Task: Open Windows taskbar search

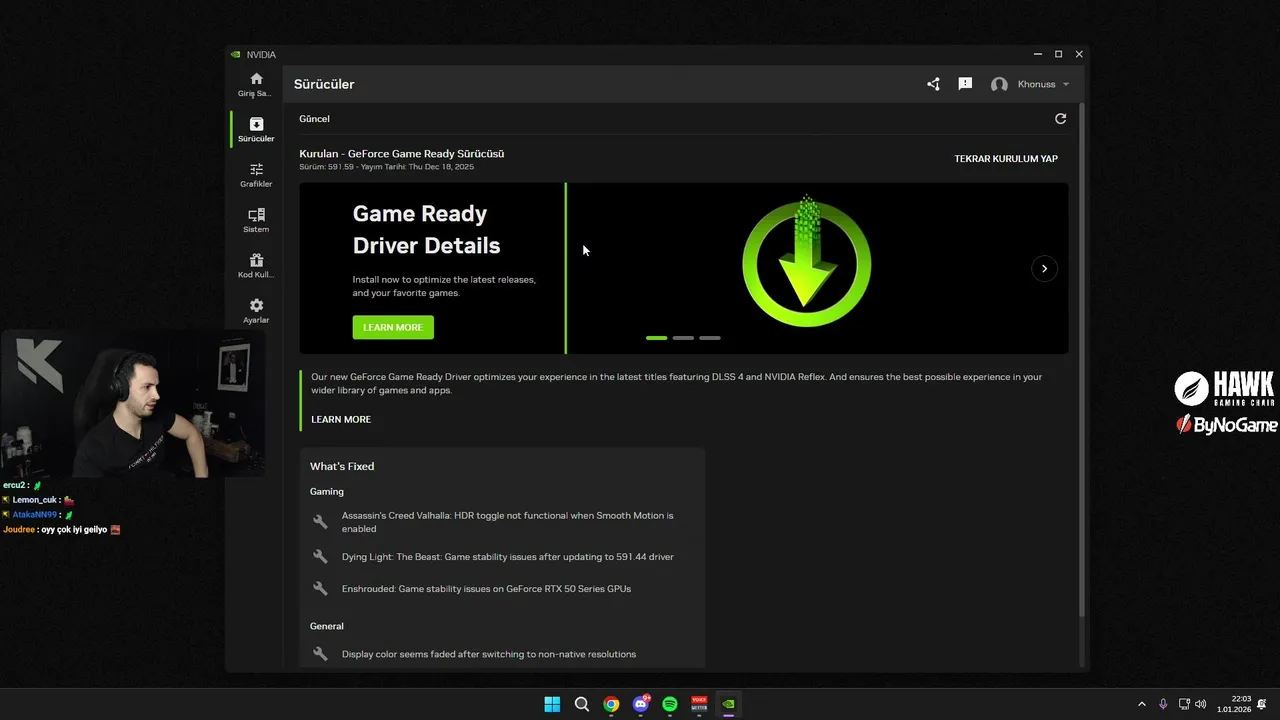Action: point(582,704)
